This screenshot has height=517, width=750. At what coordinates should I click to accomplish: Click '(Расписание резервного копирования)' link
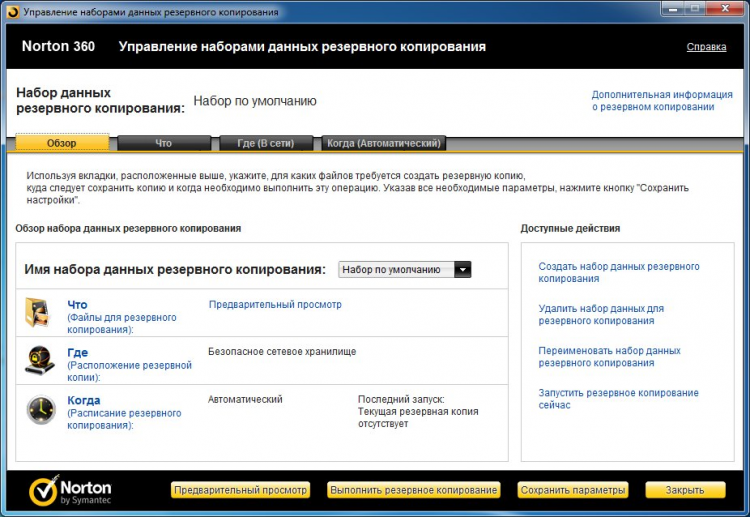coord(124,419)
